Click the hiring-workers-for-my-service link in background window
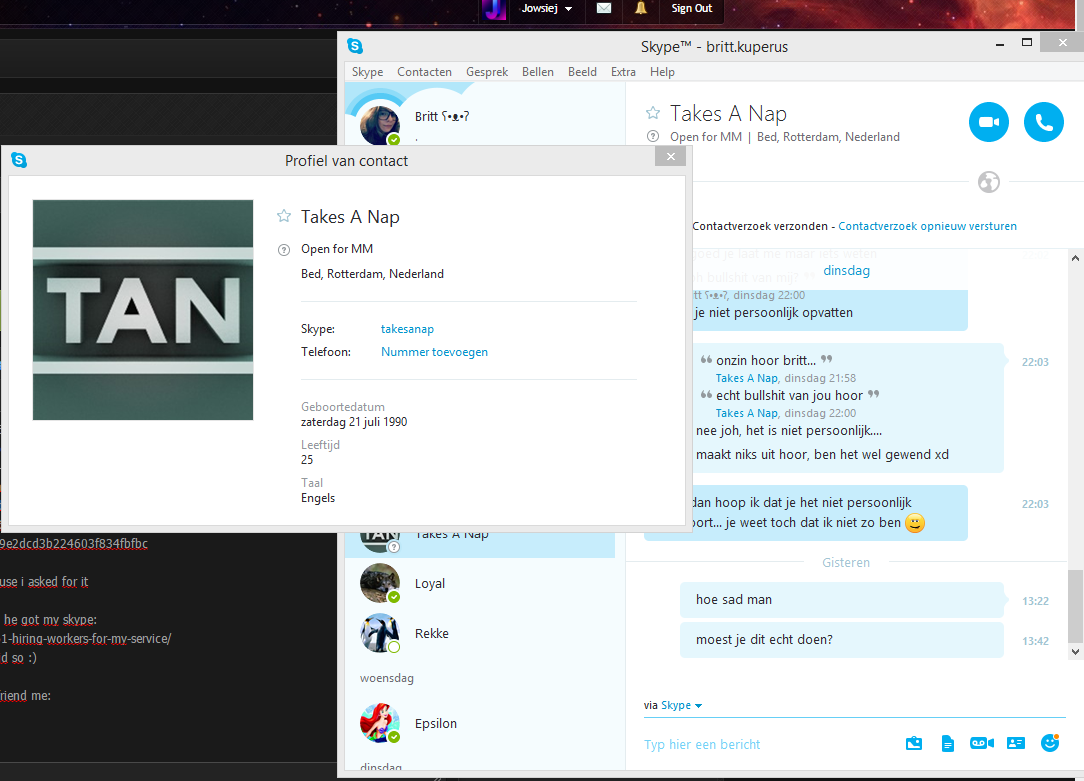The width and height of the screenshot is (1084, 781). tap(86, 639)
